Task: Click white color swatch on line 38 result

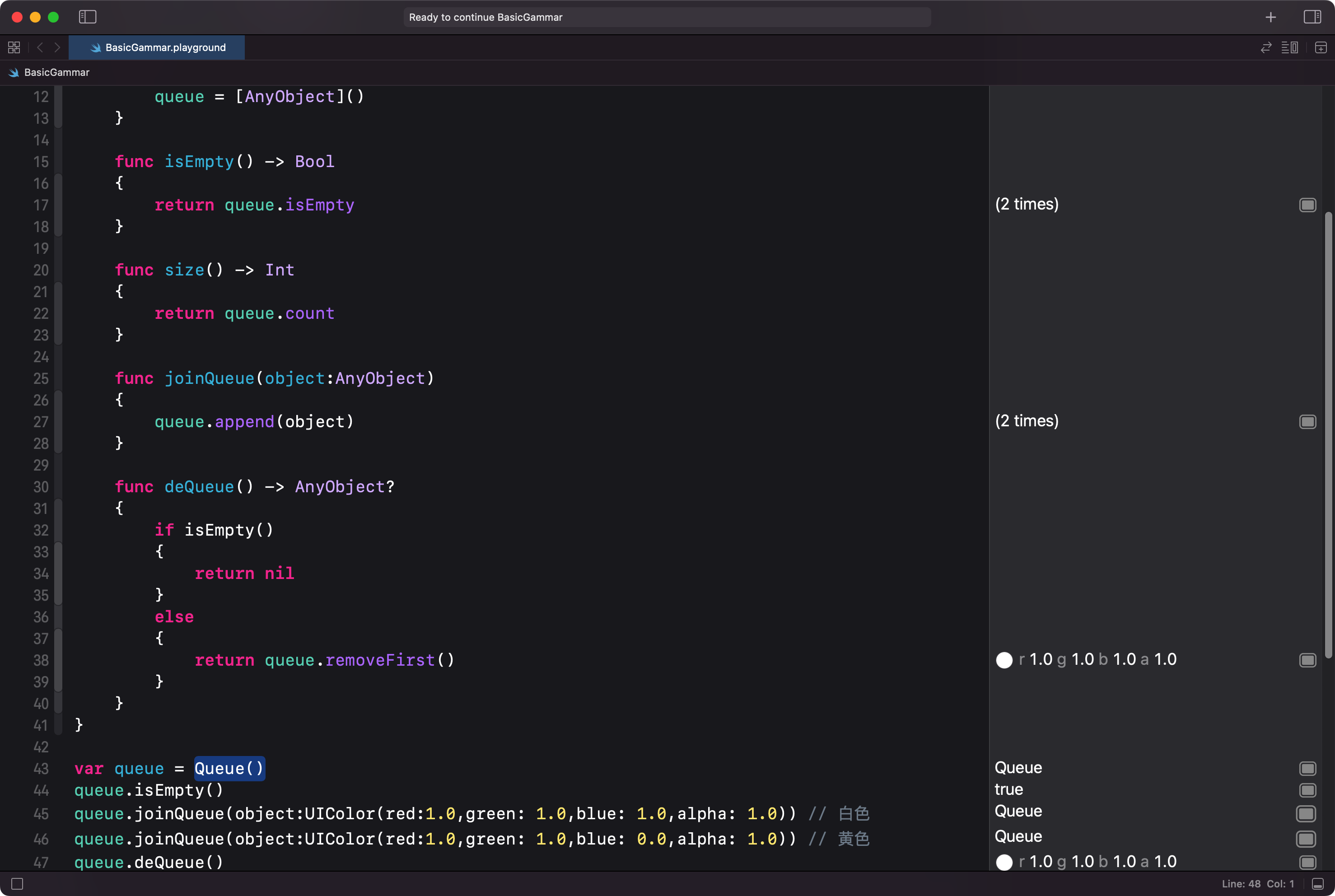Action: click(x=1004, y=660)
